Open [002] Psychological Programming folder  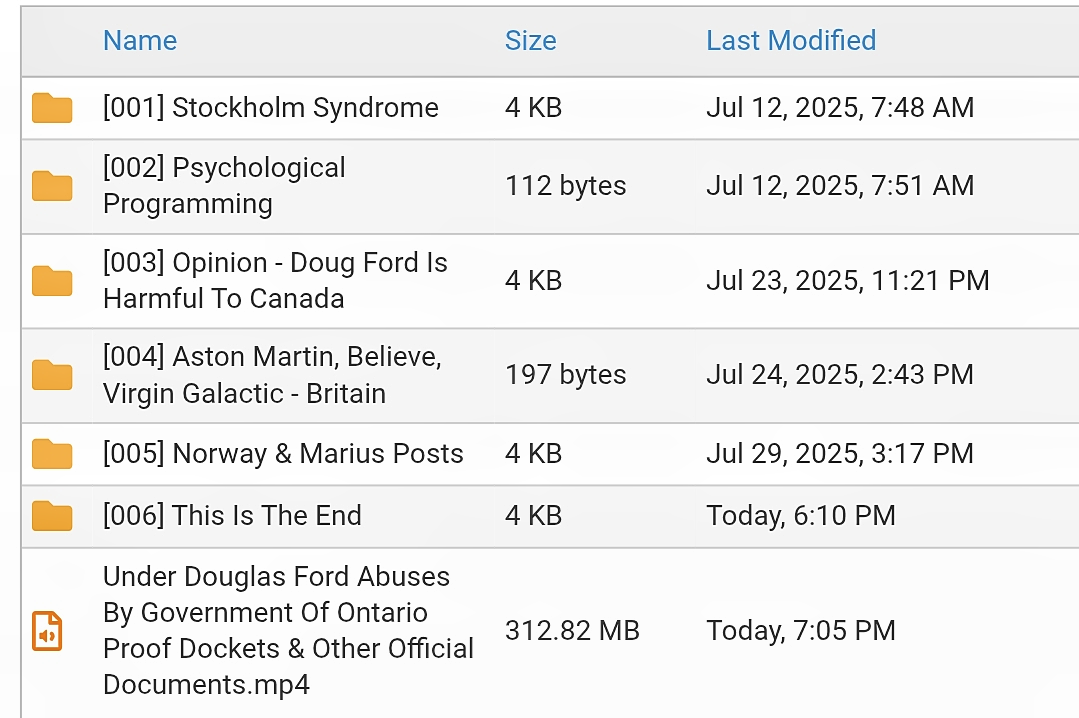click(x=224, y=186)
